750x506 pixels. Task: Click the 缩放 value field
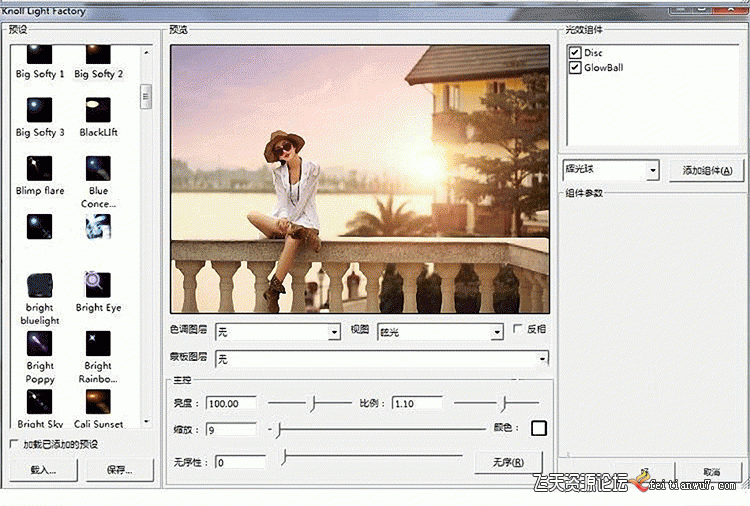pyautogui.click(x=232, y=429)
